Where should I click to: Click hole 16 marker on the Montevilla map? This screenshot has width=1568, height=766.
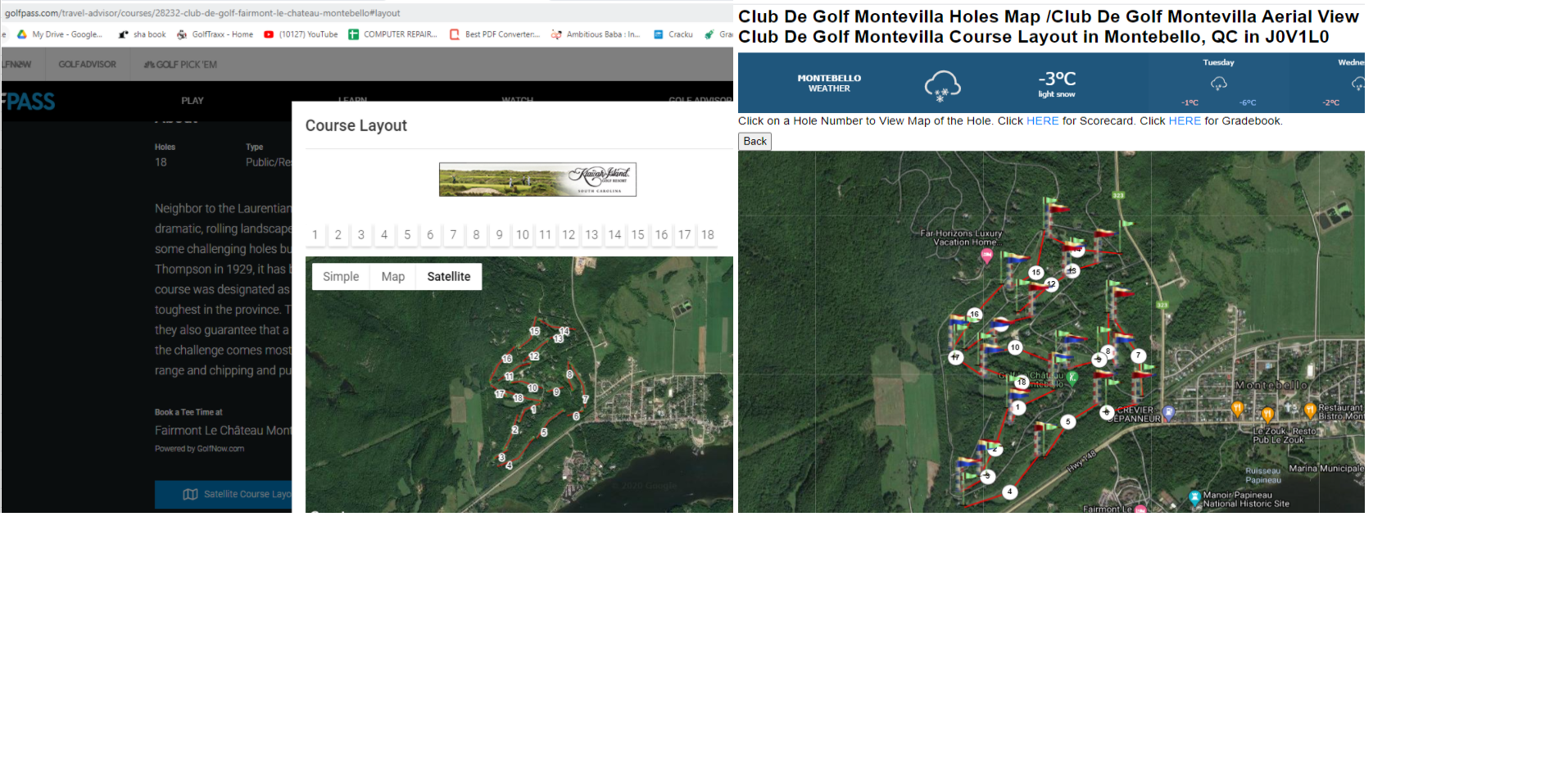coord(974,314)
